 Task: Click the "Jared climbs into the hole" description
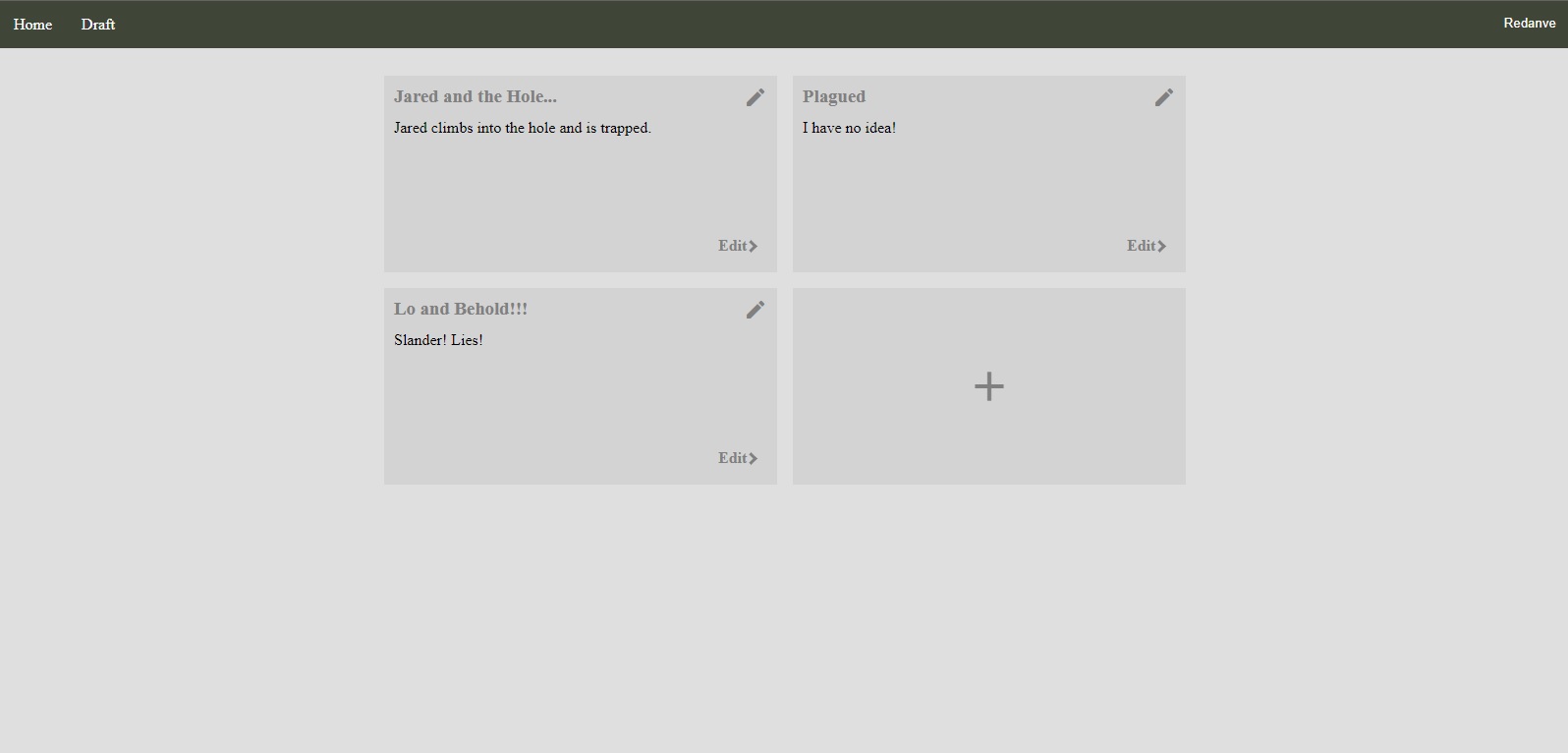(522, 128)
